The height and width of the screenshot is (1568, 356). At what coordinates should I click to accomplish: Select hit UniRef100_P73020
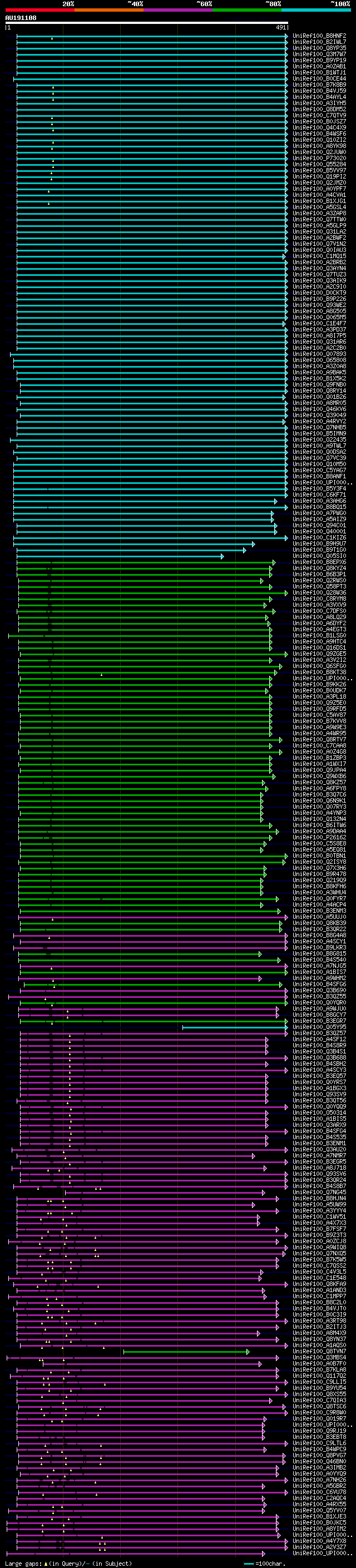319,159
